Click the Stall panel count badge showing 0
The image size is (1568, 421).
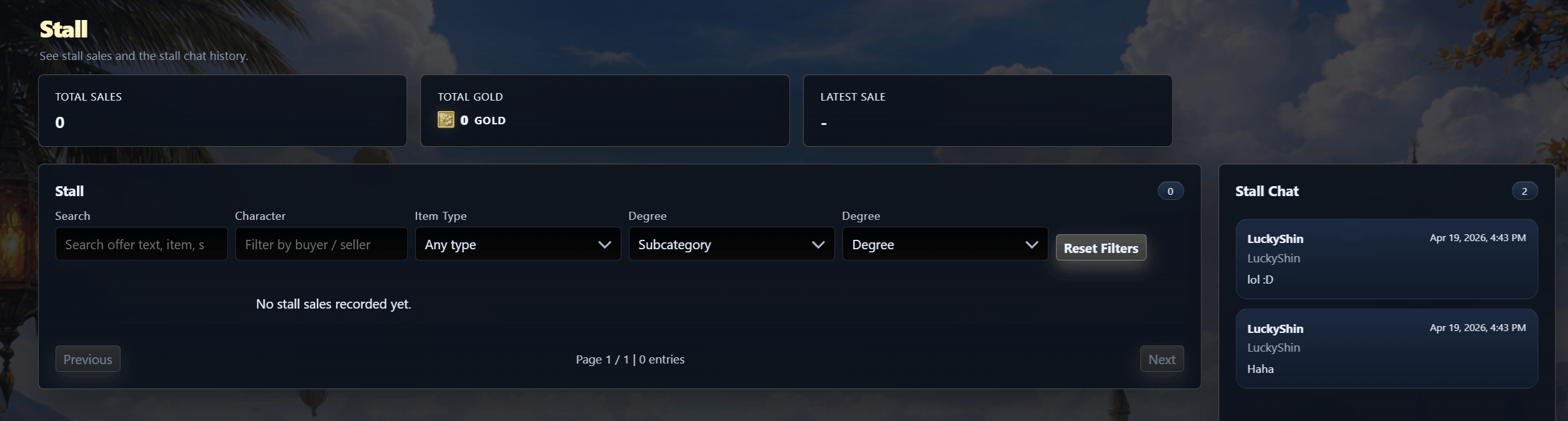point(1170,191)
